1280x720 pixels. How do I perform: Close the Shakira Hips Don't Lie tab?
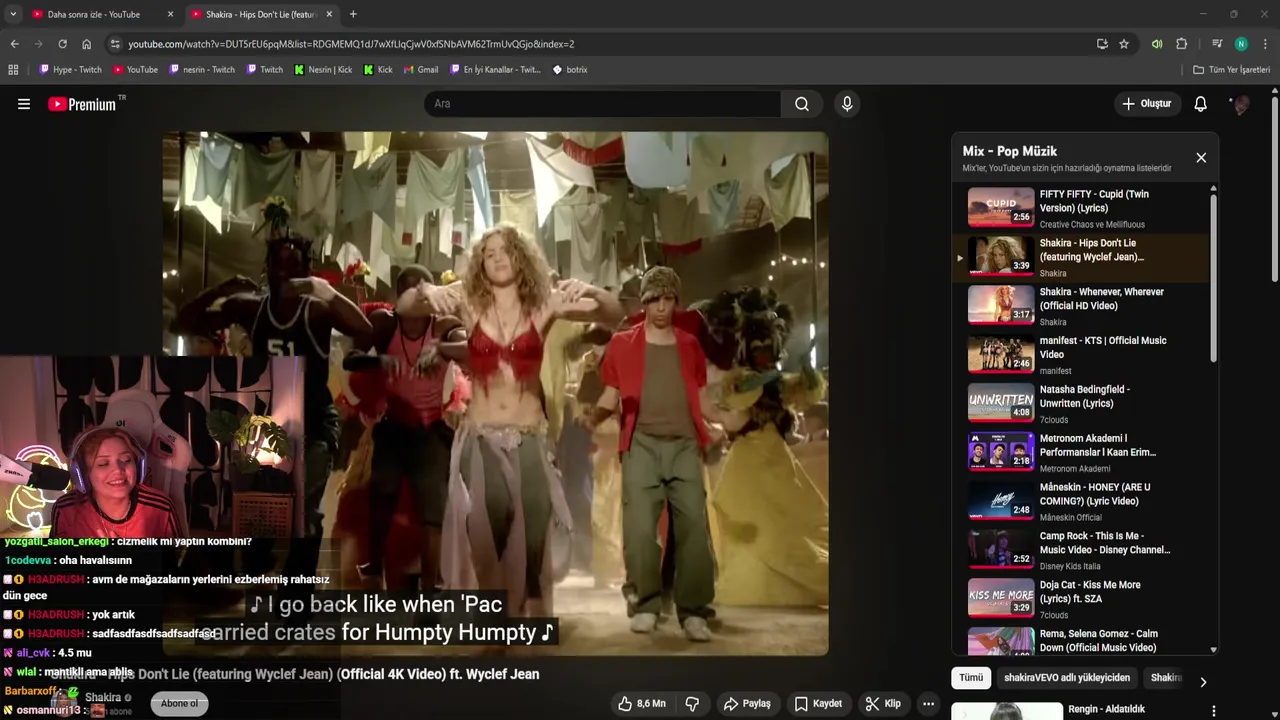[x=329, y=14]
